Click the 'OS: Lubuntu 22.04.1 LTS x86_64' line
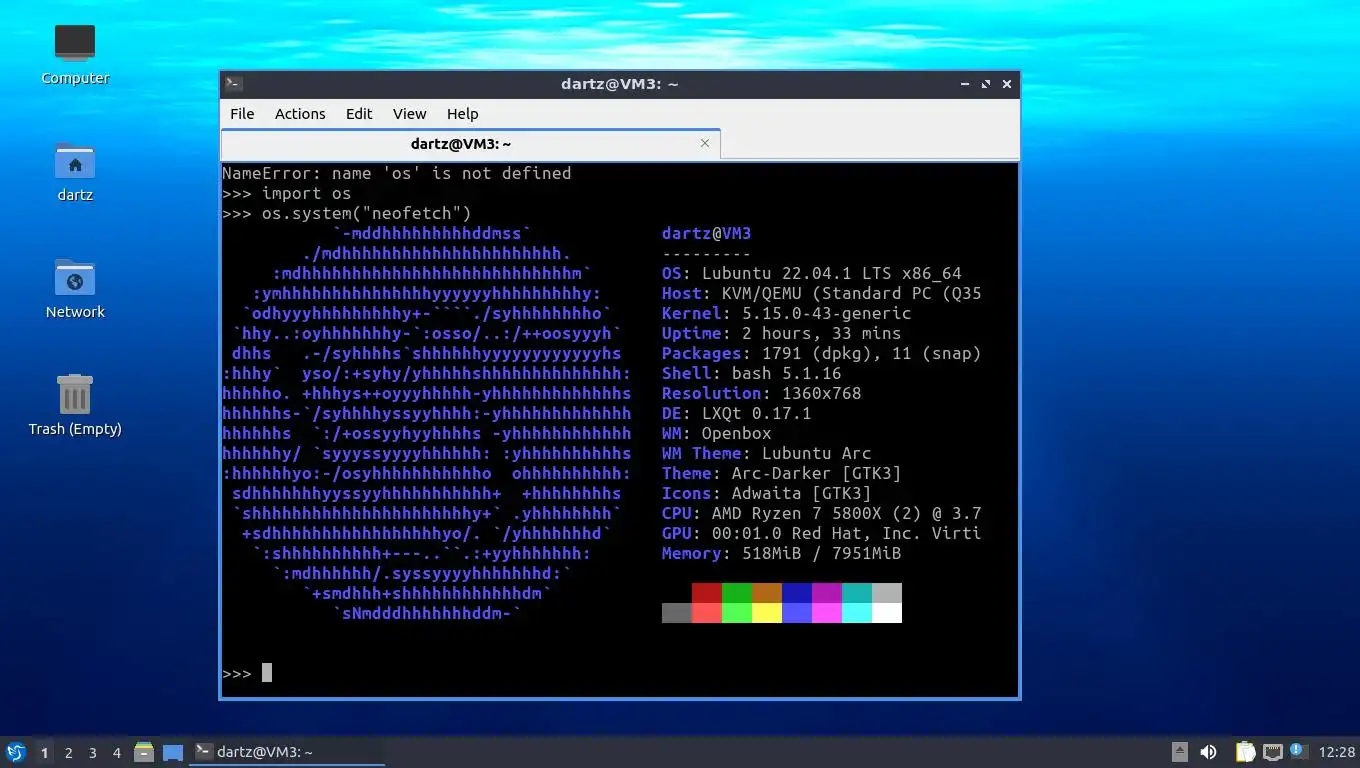 (x=812, y=273)
